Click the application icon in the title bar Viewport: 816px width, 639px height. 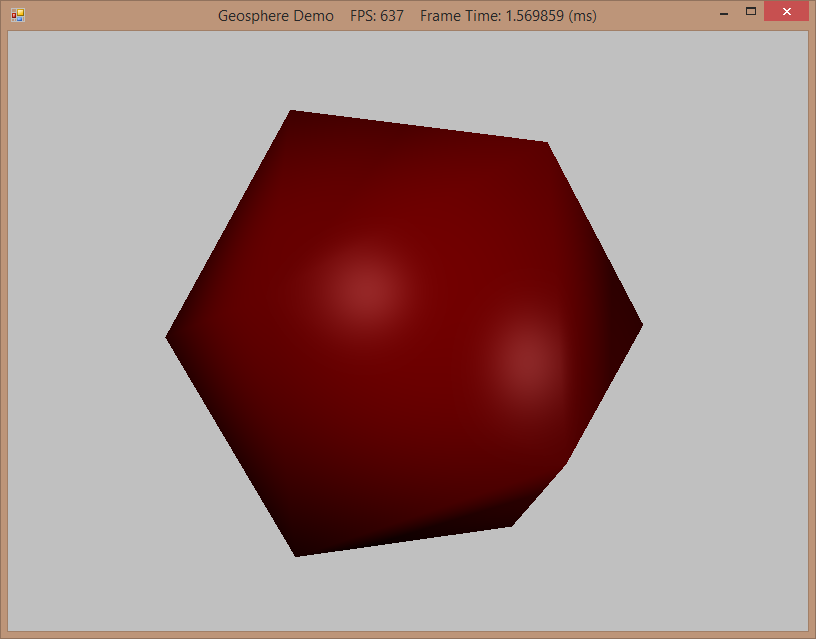pos(17,16)
